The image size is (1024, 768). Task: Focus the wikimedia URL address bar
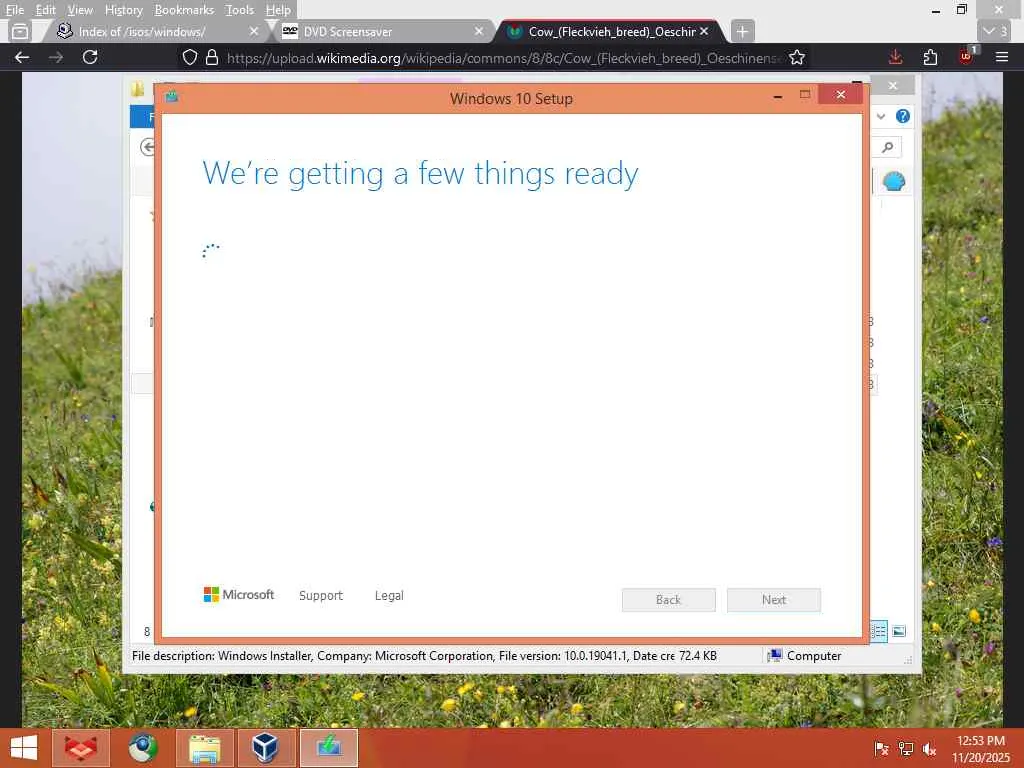[503, 58]
